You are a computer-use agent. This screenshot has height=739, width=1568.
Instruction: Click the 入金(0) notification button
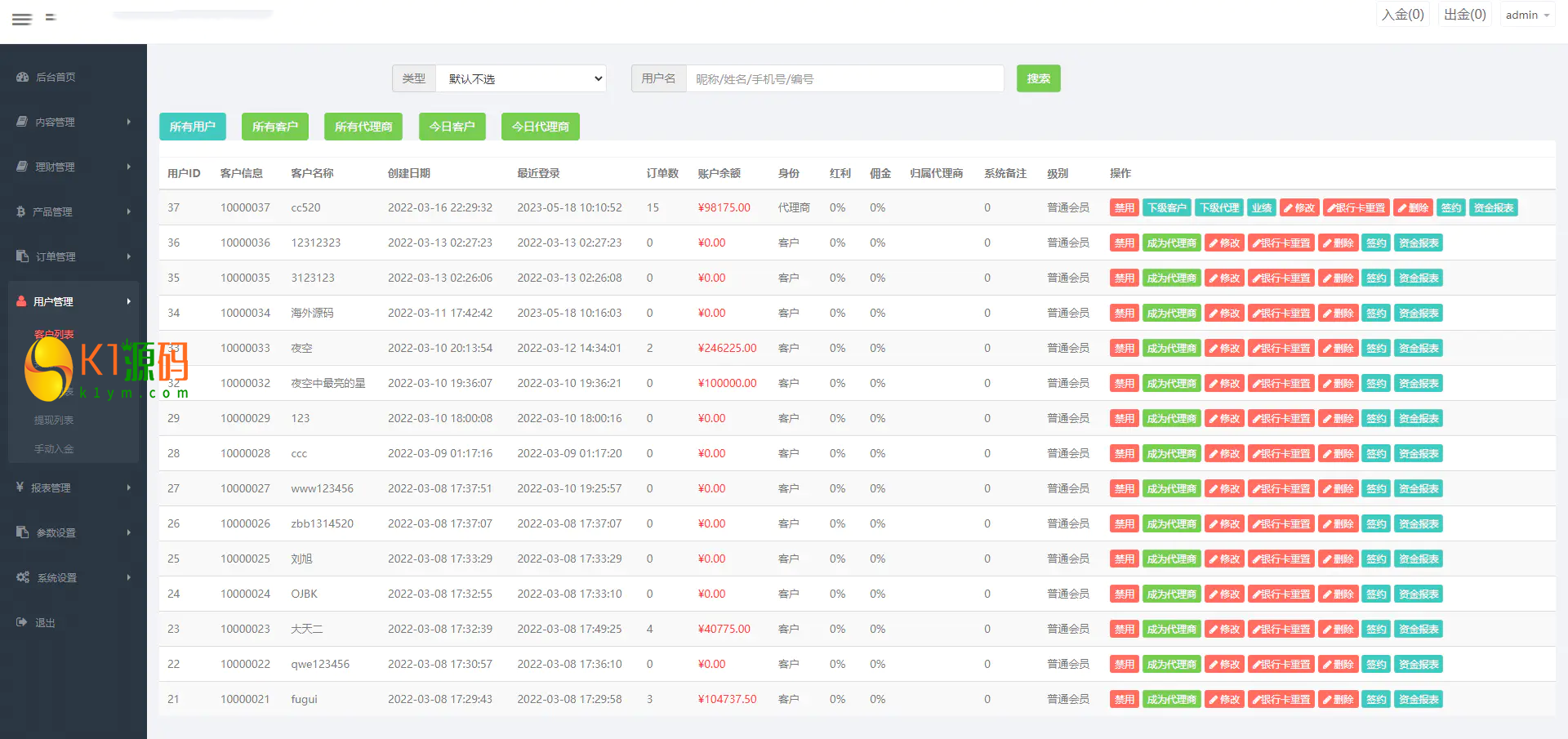coord(1402,15)
